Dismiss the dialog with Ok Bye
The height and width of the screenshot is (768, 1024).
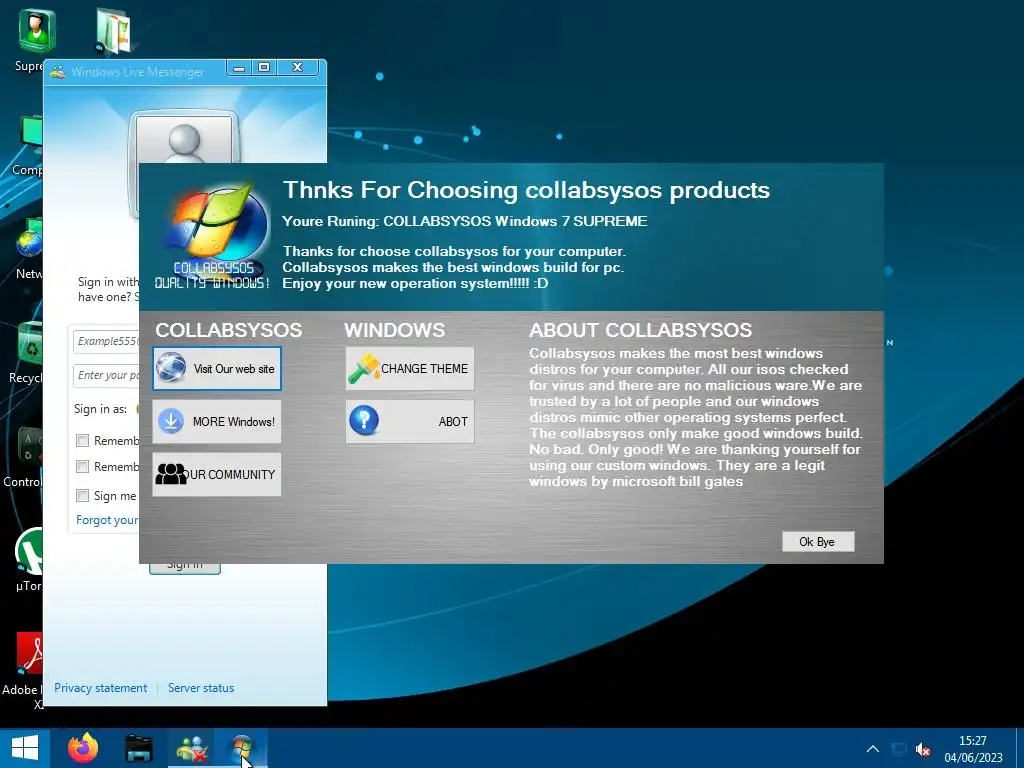pos(818,541)
